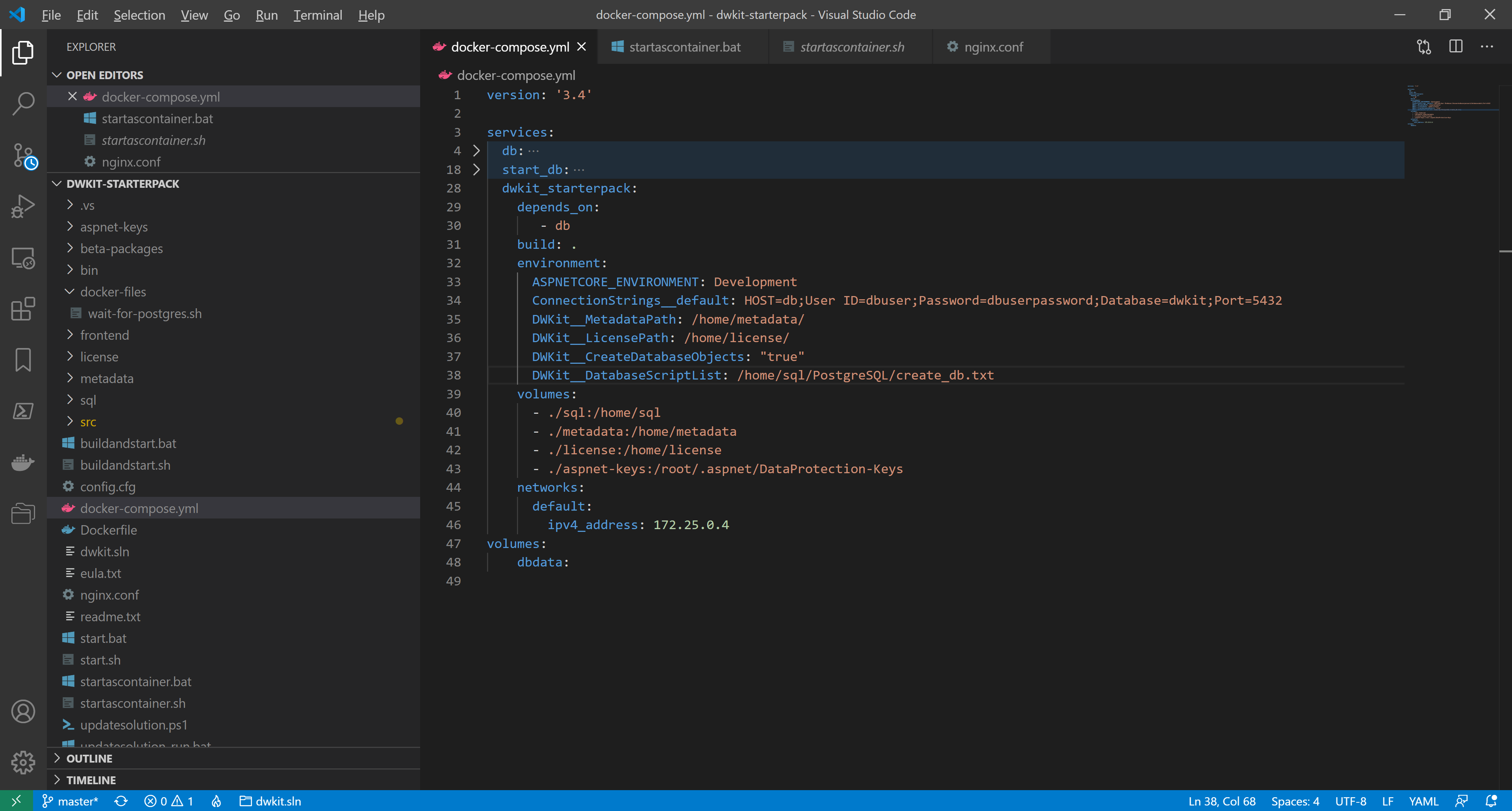Click the master* branch indicator

[70, 801]
